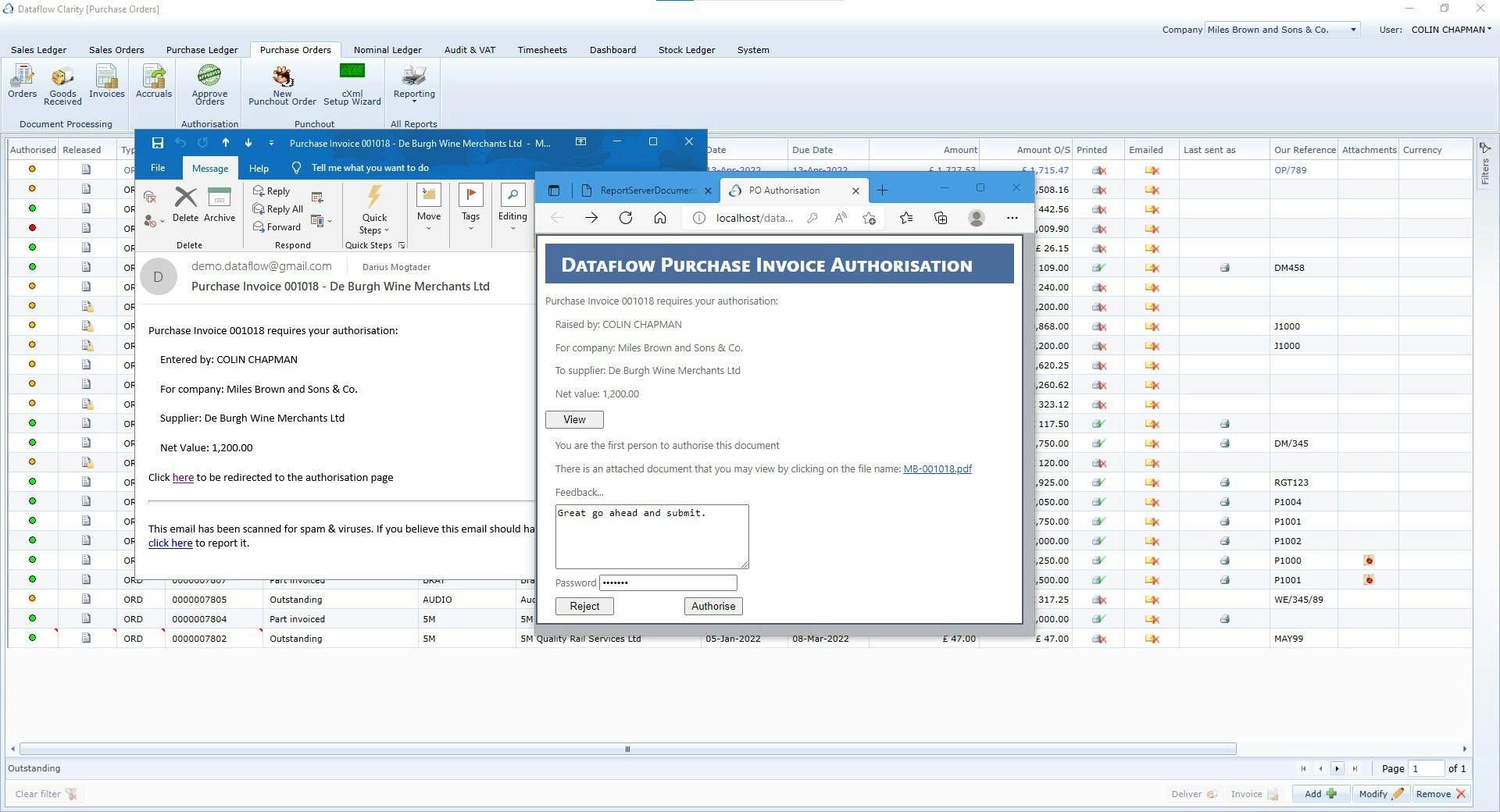Follow the 'here' authorisation link in email
This screenshot has height=812, width=1500.
click(x=183, y=478)
